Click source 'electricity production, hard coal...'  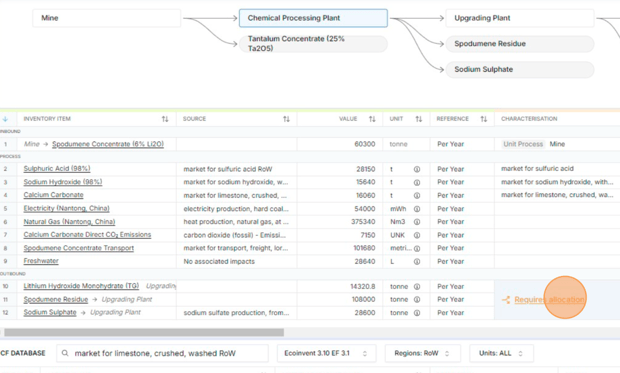pos(236,209)
